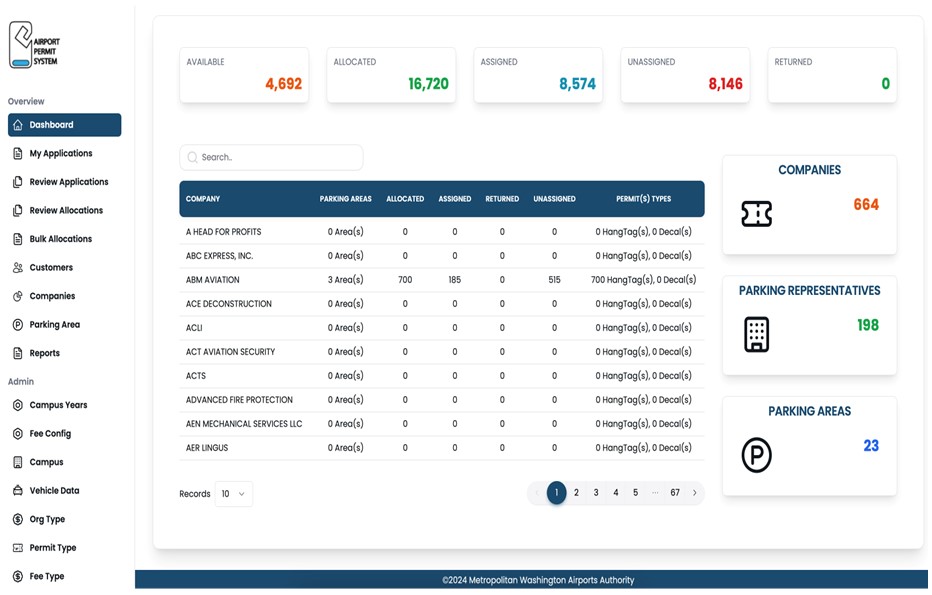Click the Bulk Allocations icon

18,239
